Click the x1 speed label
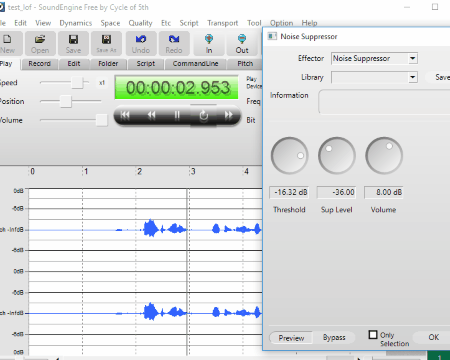 click(x=102, y=83)
